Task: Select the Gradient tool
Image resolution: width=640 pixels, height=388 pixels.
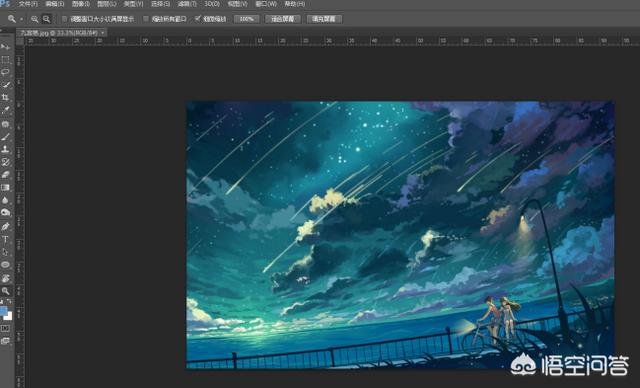Action: pyautogui.click(x=5, y=187)
